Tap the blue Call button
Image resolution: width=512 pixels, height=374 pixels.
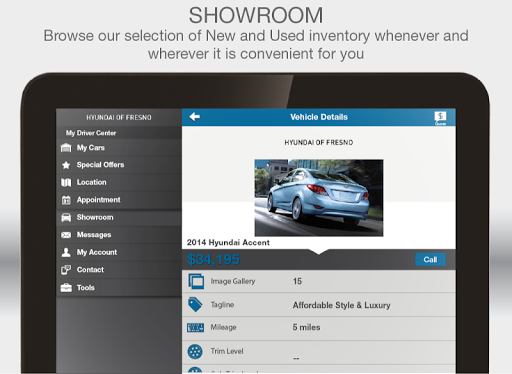click(x=430, y=260)
